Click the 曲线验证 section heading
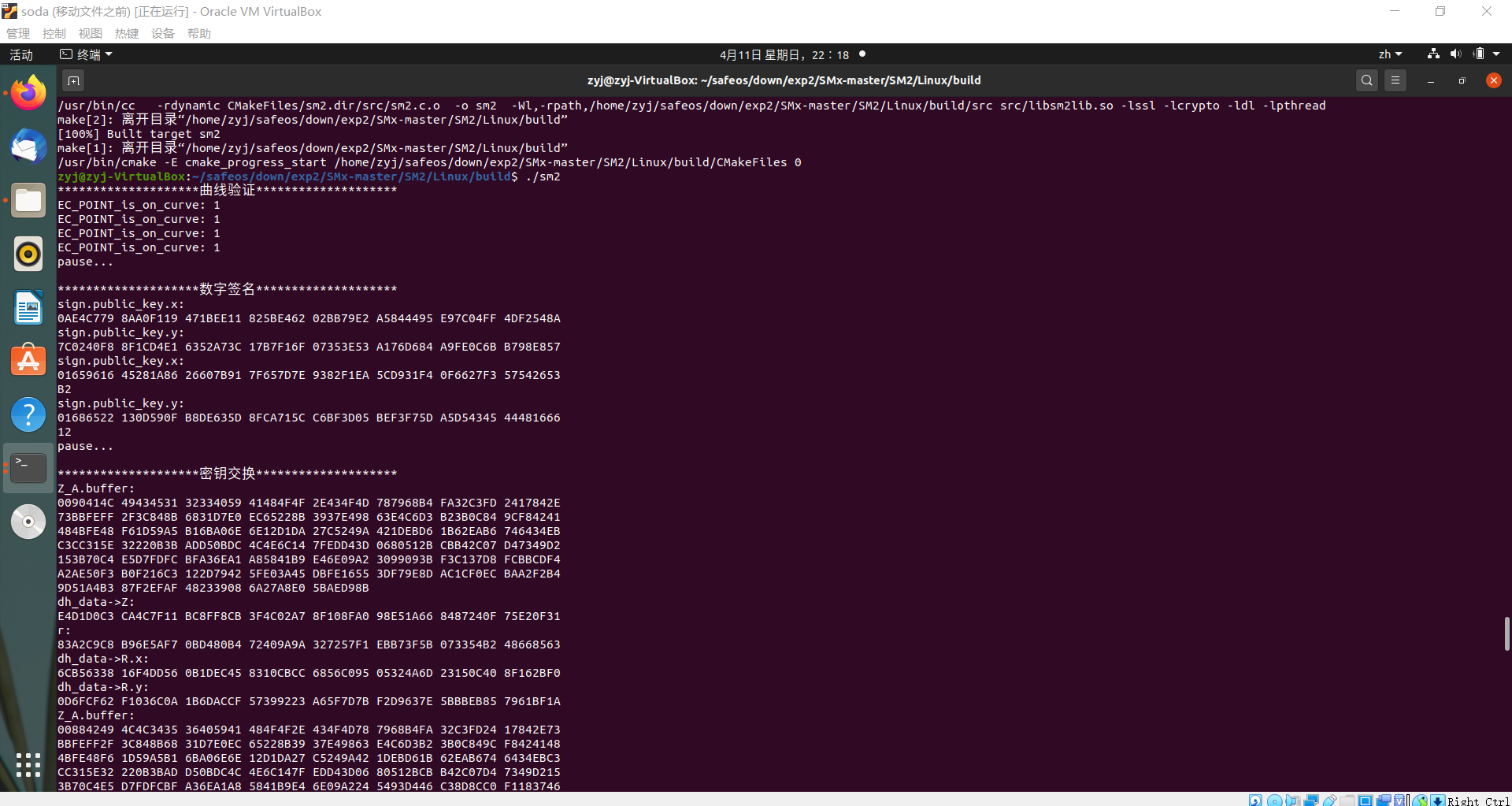The height and width of the screenshot is (806, 1512). 228,190
